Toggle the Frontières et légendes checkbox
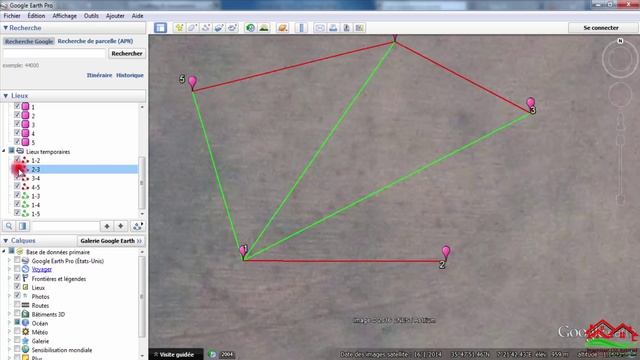 [x=17, y=278]
